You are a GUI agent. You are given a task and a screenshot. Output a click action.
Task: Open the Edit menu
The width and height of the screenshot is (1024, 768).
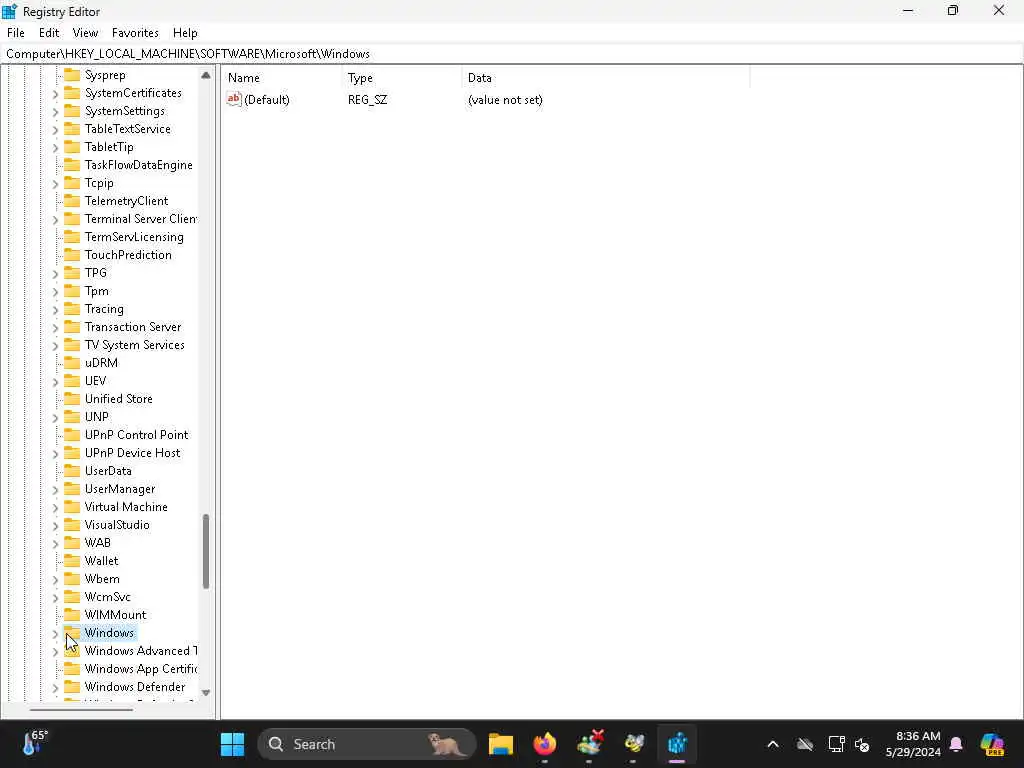click(x=49, y=33)
